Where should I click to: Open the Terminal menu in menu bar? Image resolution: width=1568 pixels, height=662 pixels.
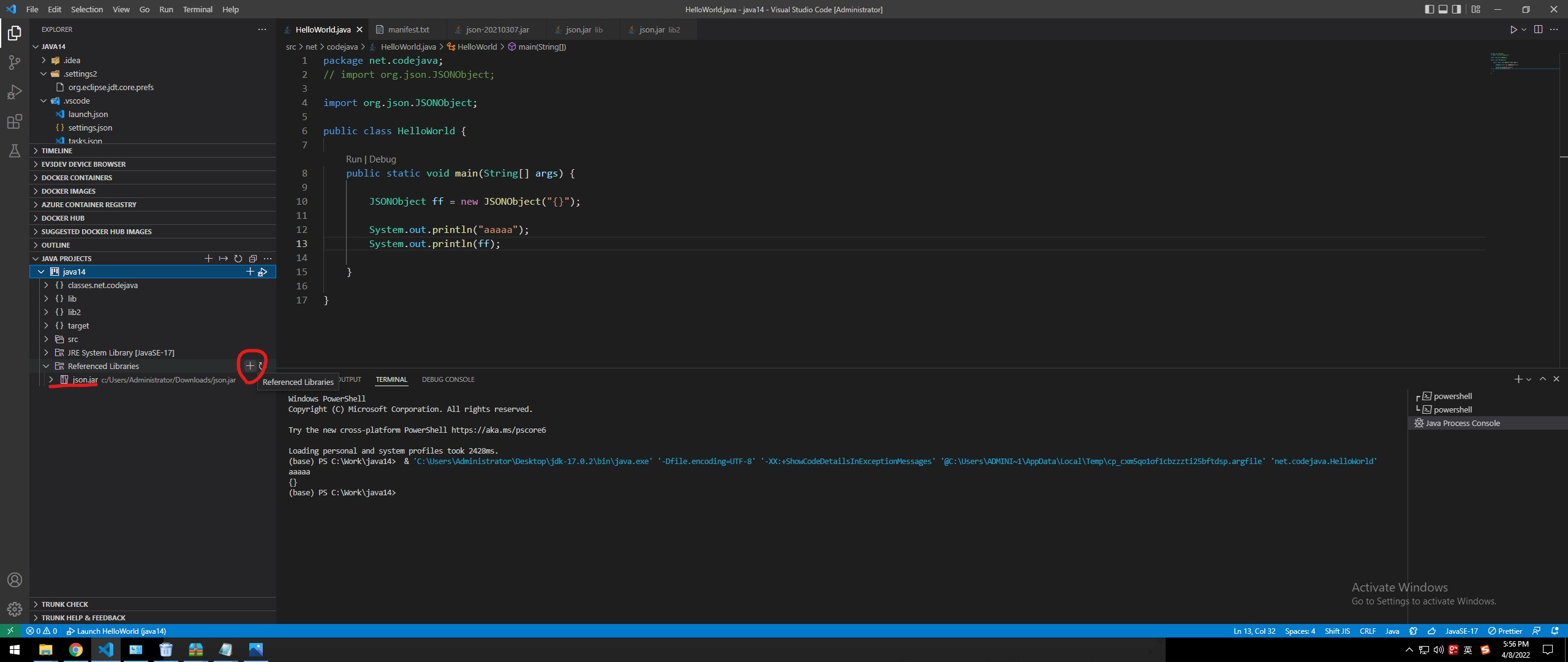tap(197, 9)
